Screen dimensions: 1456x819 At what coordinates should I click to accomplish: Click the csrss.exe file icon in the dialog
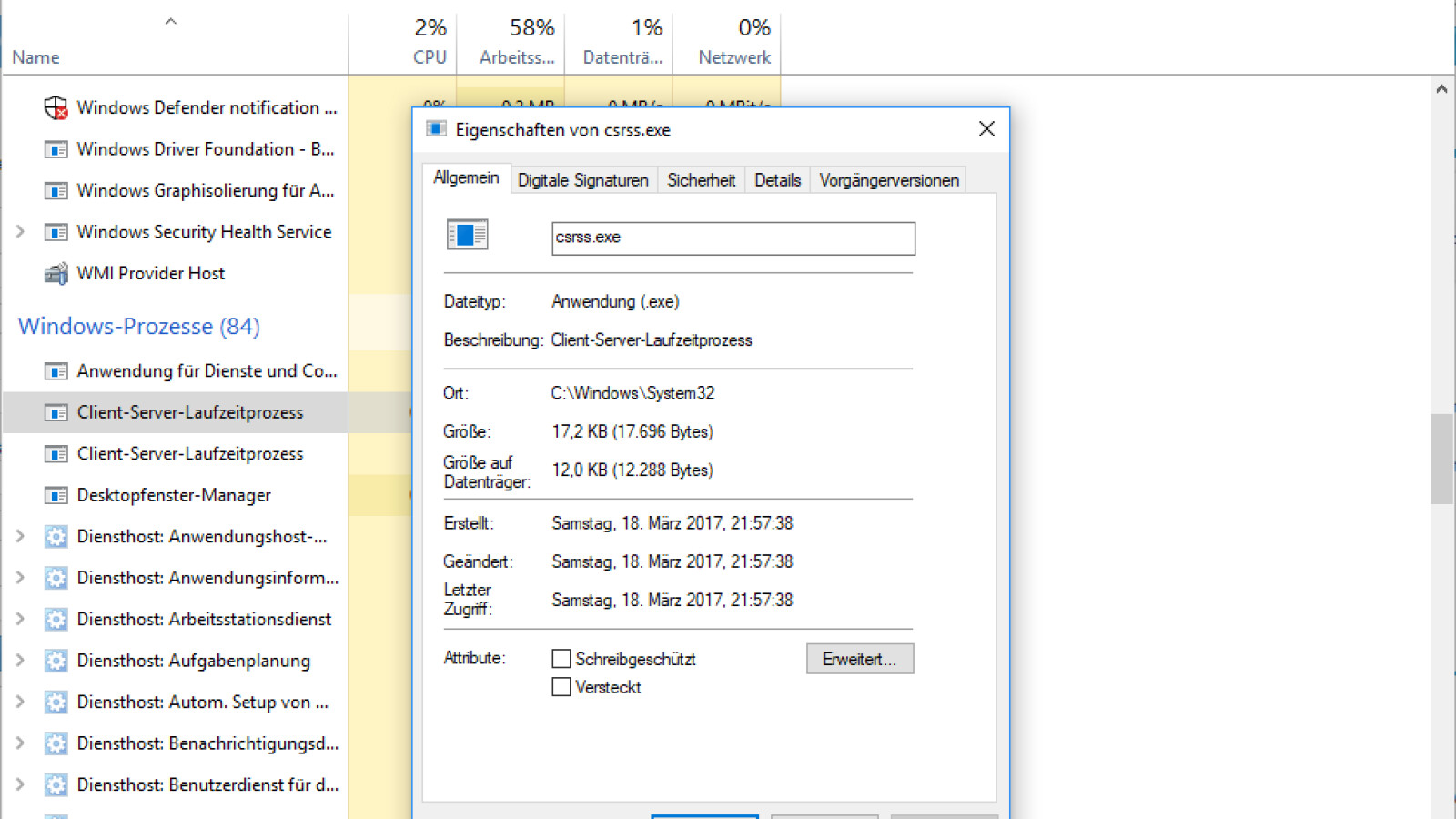click(x=467, y=235)
